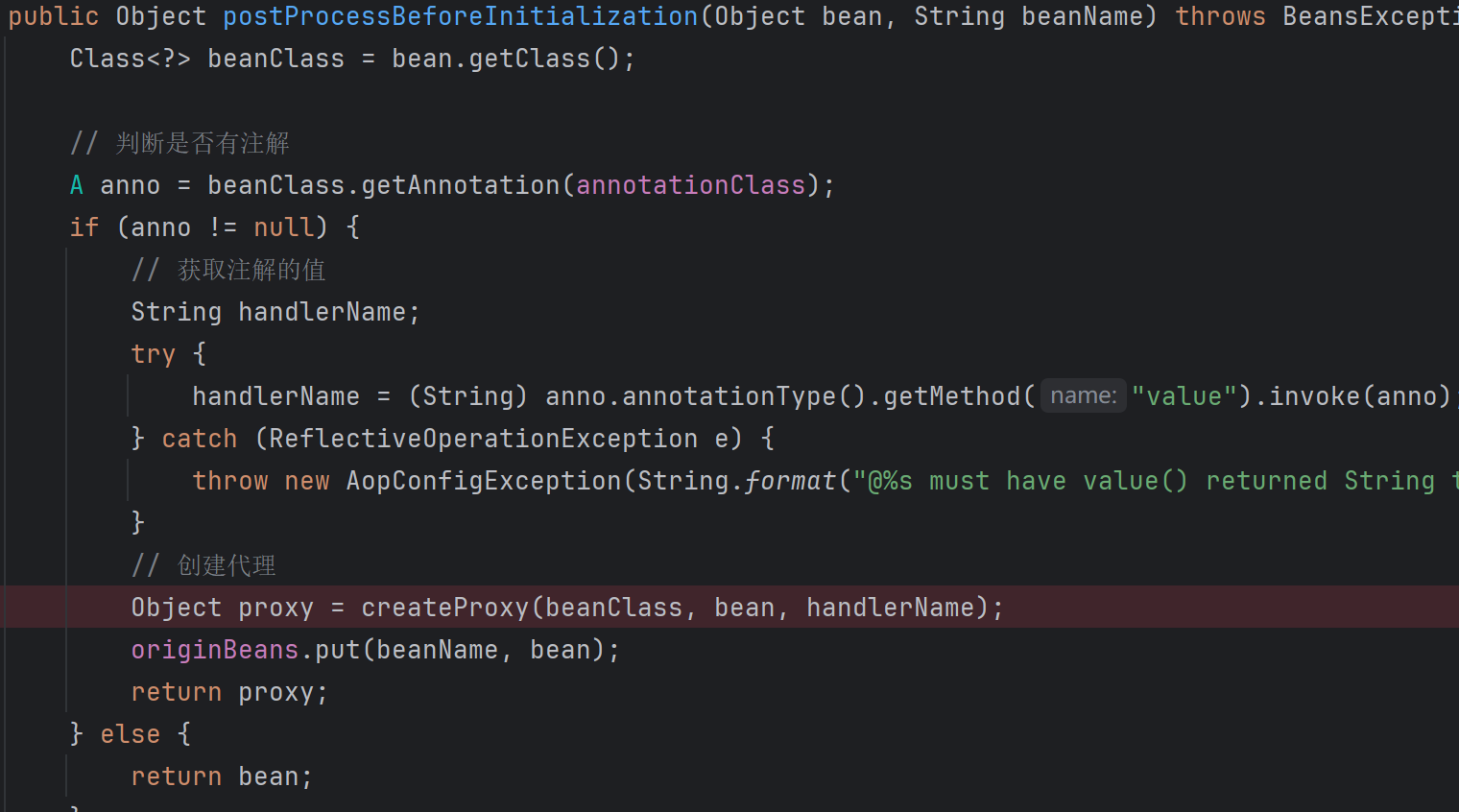The image size is (1459, 812).
Task: Click the annotationClass field reference
Action: tap(690, 185)
